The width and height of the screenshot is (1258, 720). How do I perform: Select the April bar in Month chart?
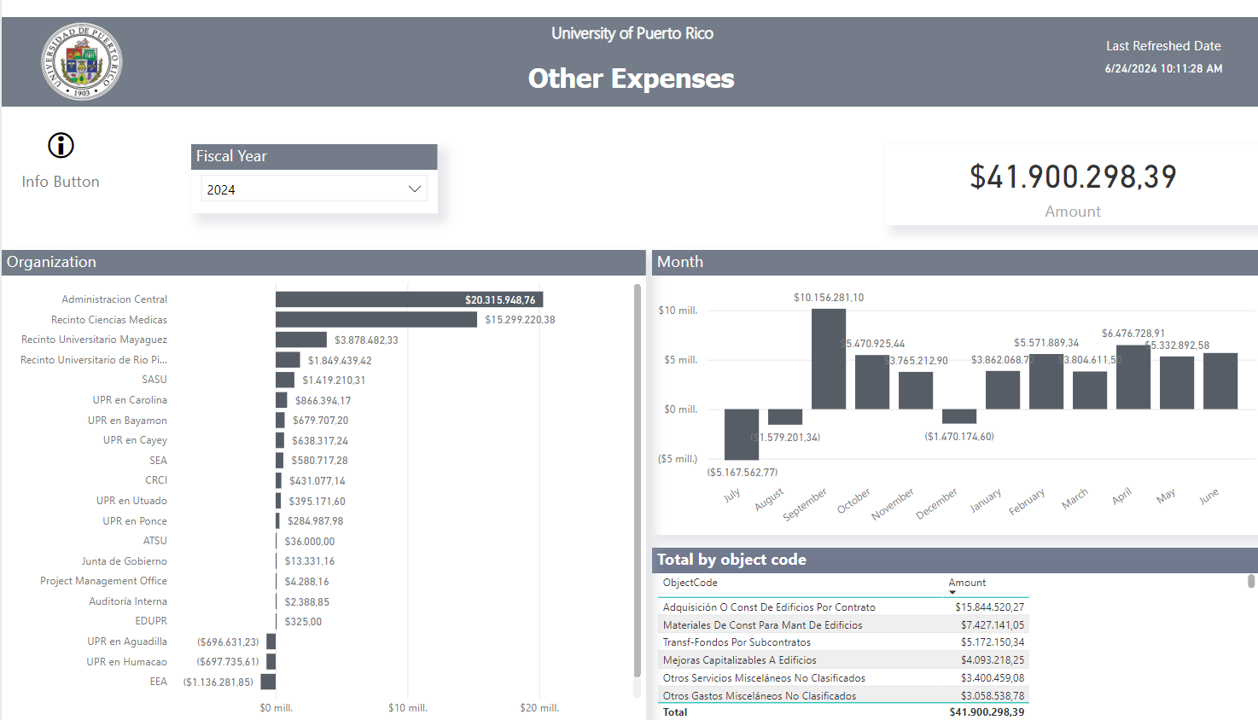1133,377
